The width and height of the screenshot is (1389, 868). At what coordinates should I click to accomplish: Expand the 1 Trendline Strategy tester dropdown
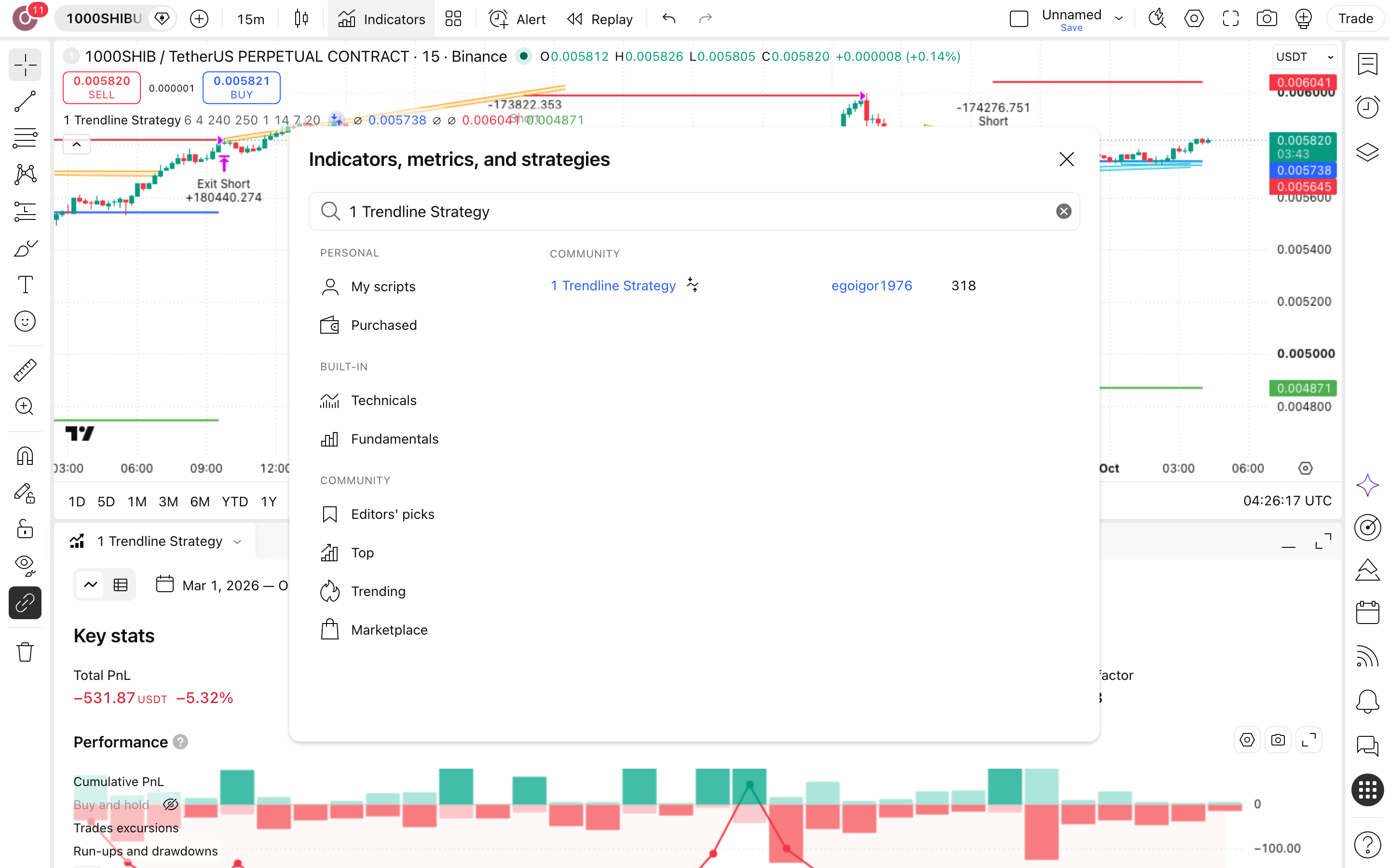[238, 542]
